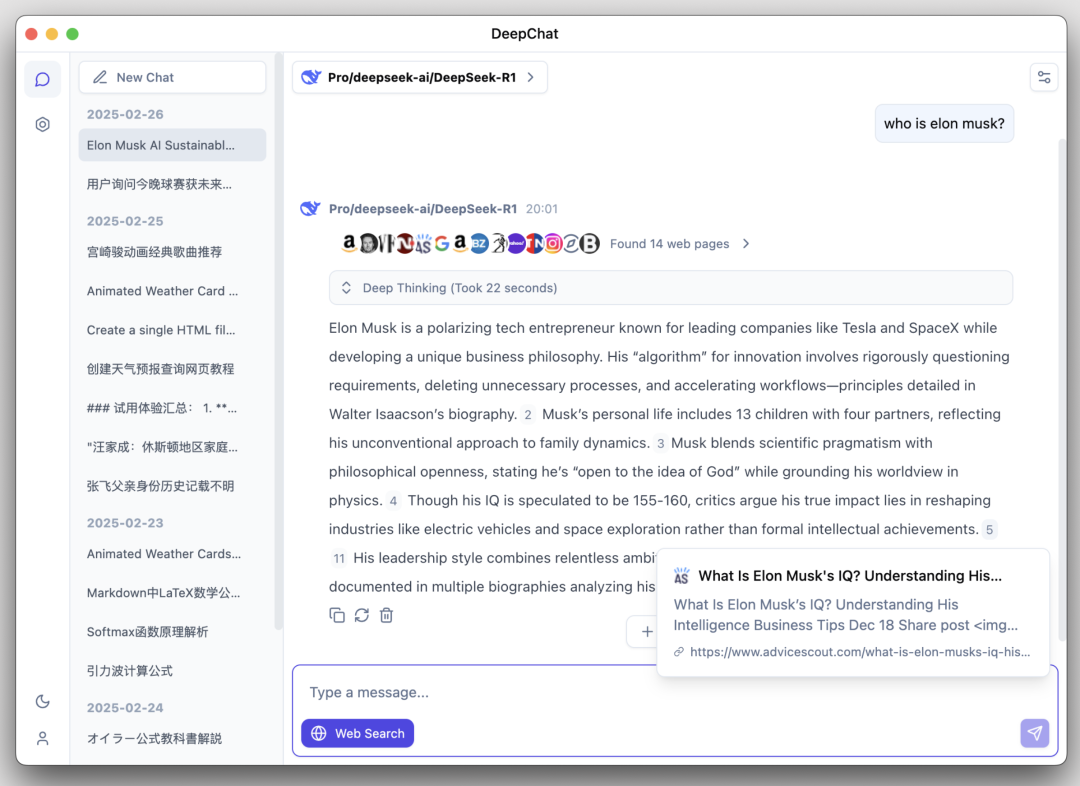The width and height of the screenshot is (1080, 786).
Task: Open citation reference 2 after Isaacson's biography
Action: [528, 415]
